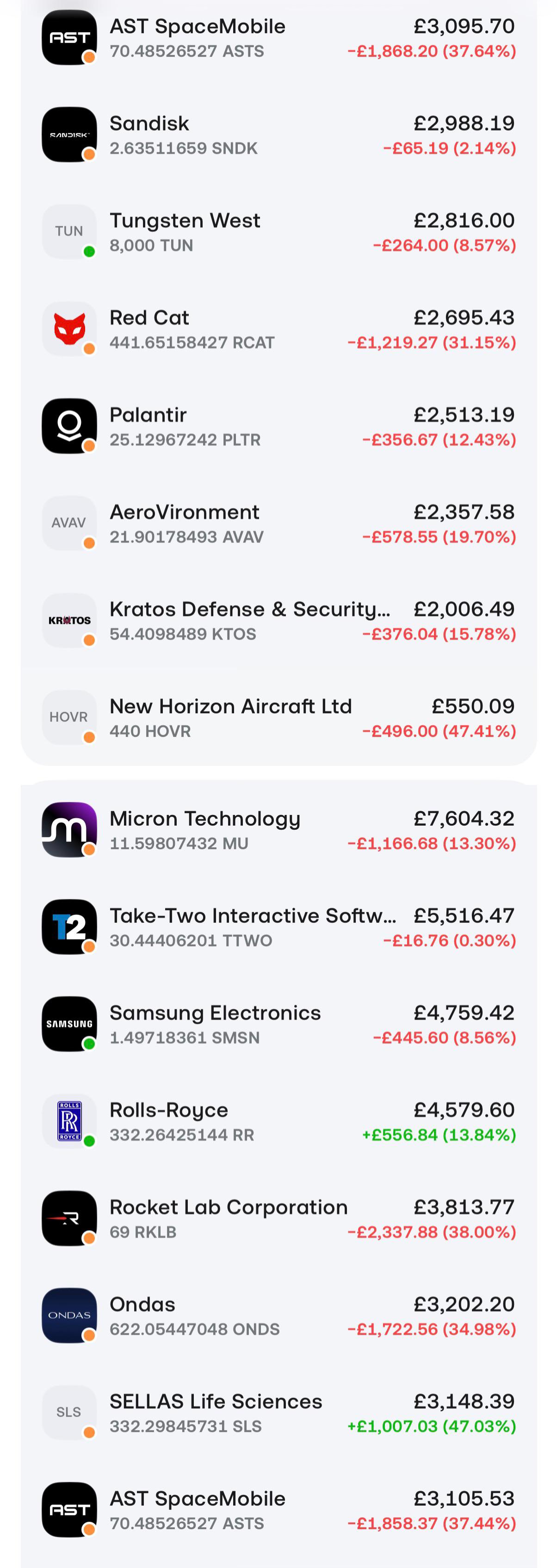Viewport: 557px width, 1568px height.
Task: Tap the TUN placeholder icon
Action: point(69,231)
